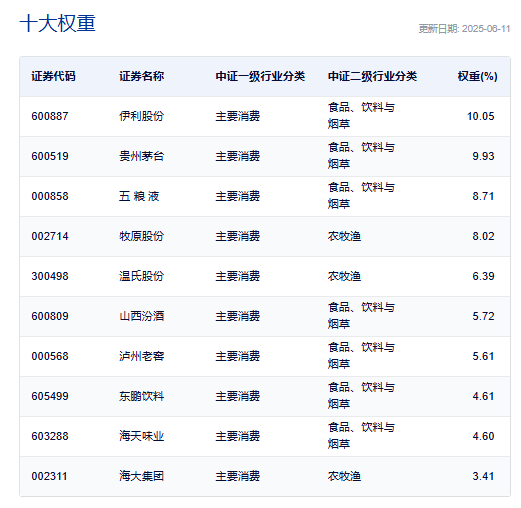Click 主要消费 in the 贵州茅台 row

click(x=238, y=156)
